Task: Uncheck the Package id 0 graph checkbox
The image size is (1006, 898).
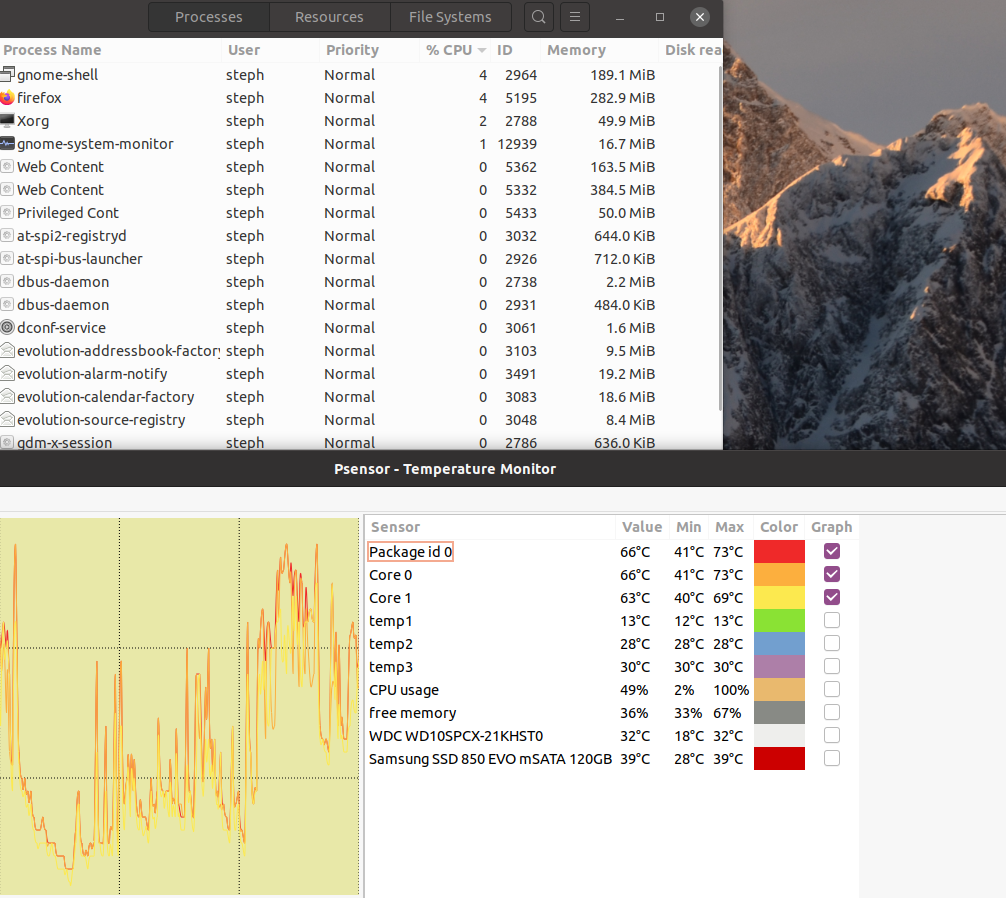Action: click(831, 551)
